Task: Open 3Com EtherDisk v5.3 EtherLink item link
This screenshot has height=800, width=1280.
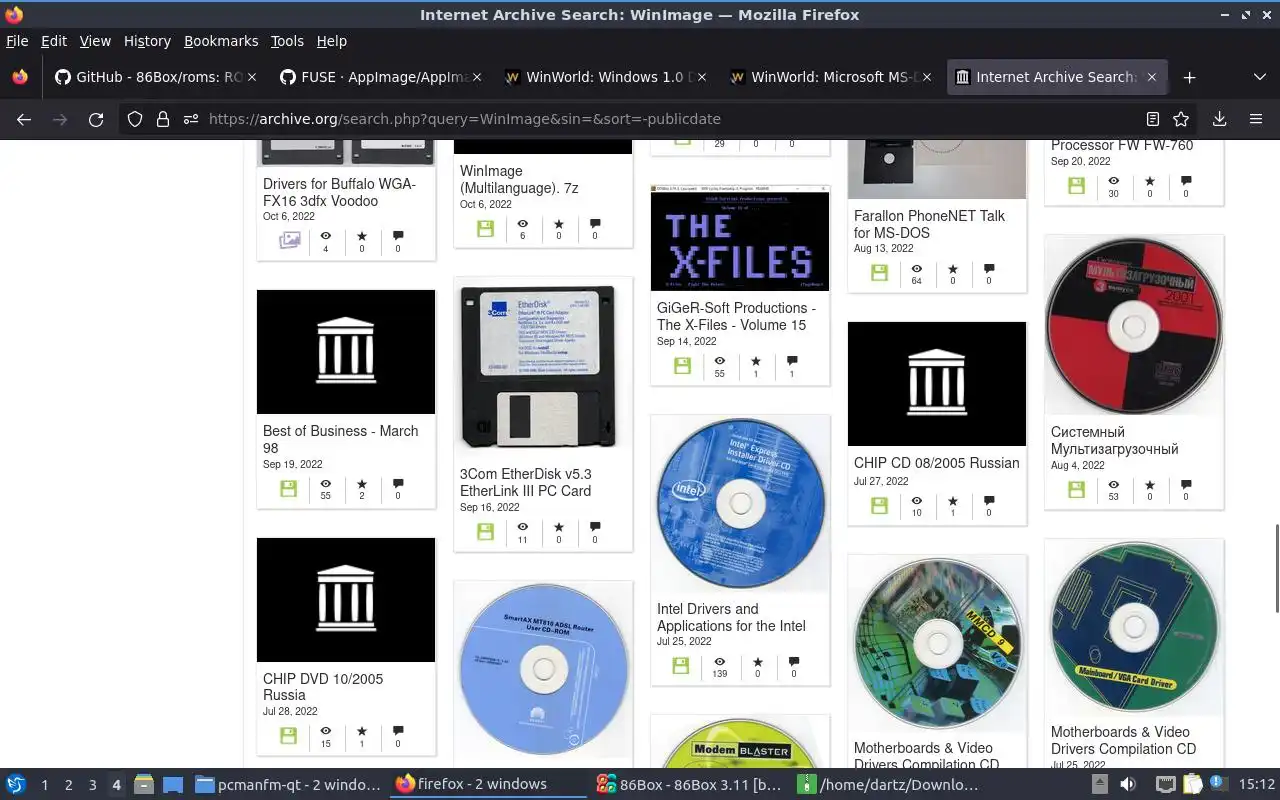Action: click(x=525, y=482)
